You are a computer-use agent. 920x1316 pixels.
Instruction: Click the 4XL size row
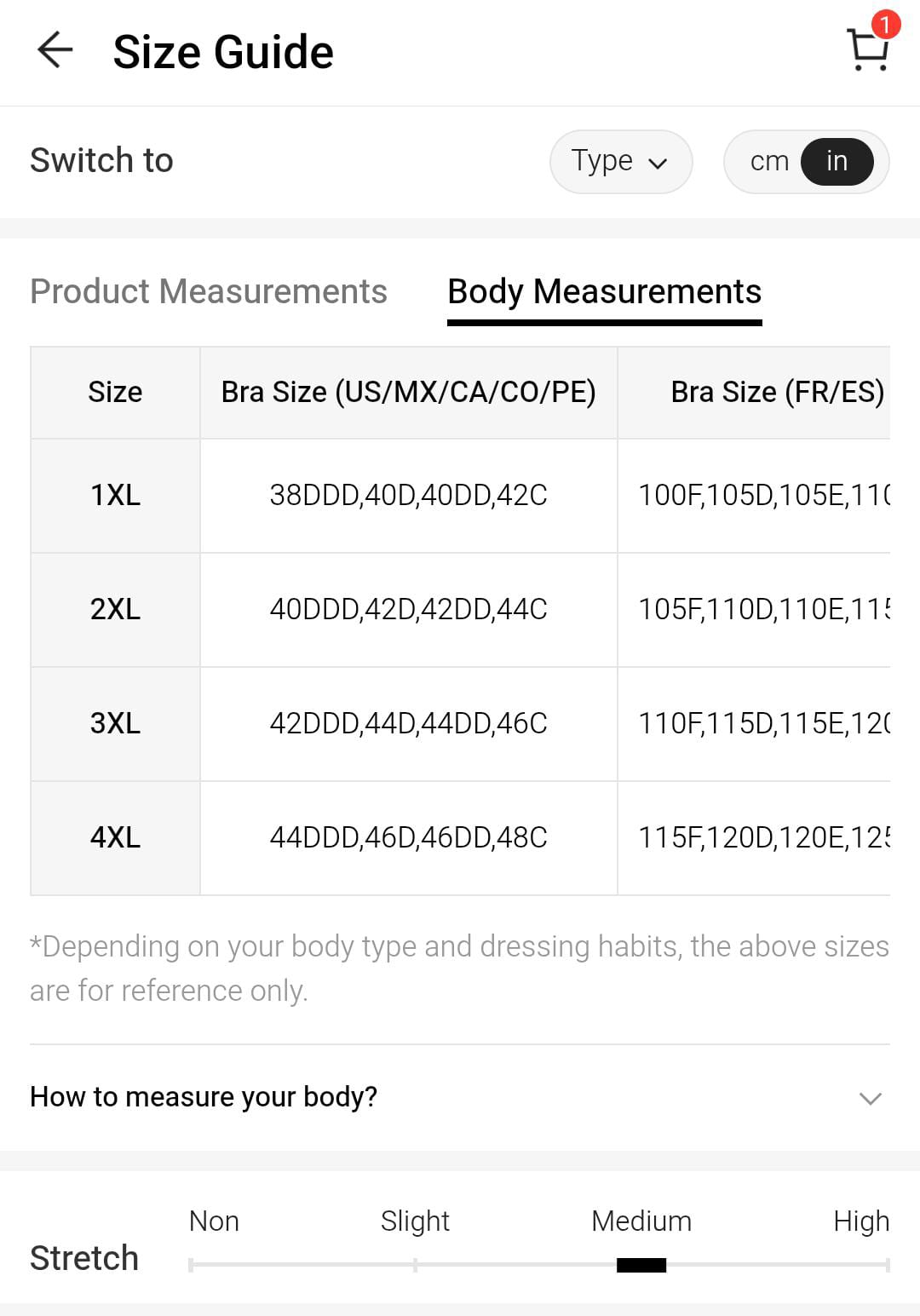click(x=116, y=838)
